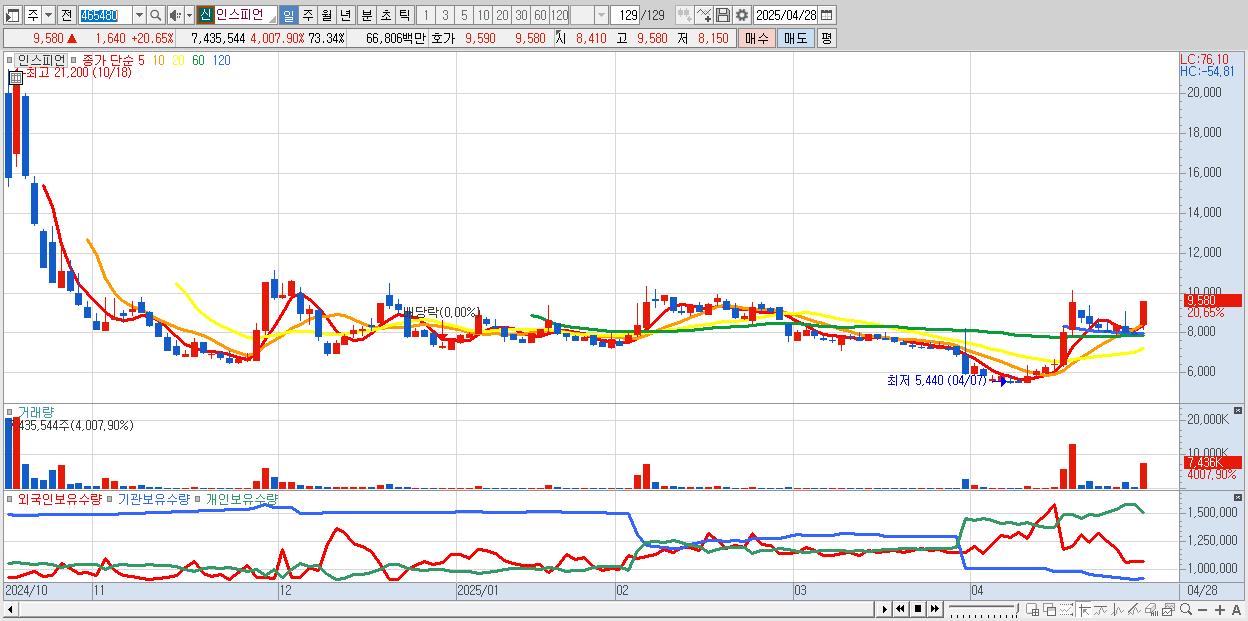1248x621 pixels.
Task: Click the blue 매도 sell button
Action: point(796,38)
